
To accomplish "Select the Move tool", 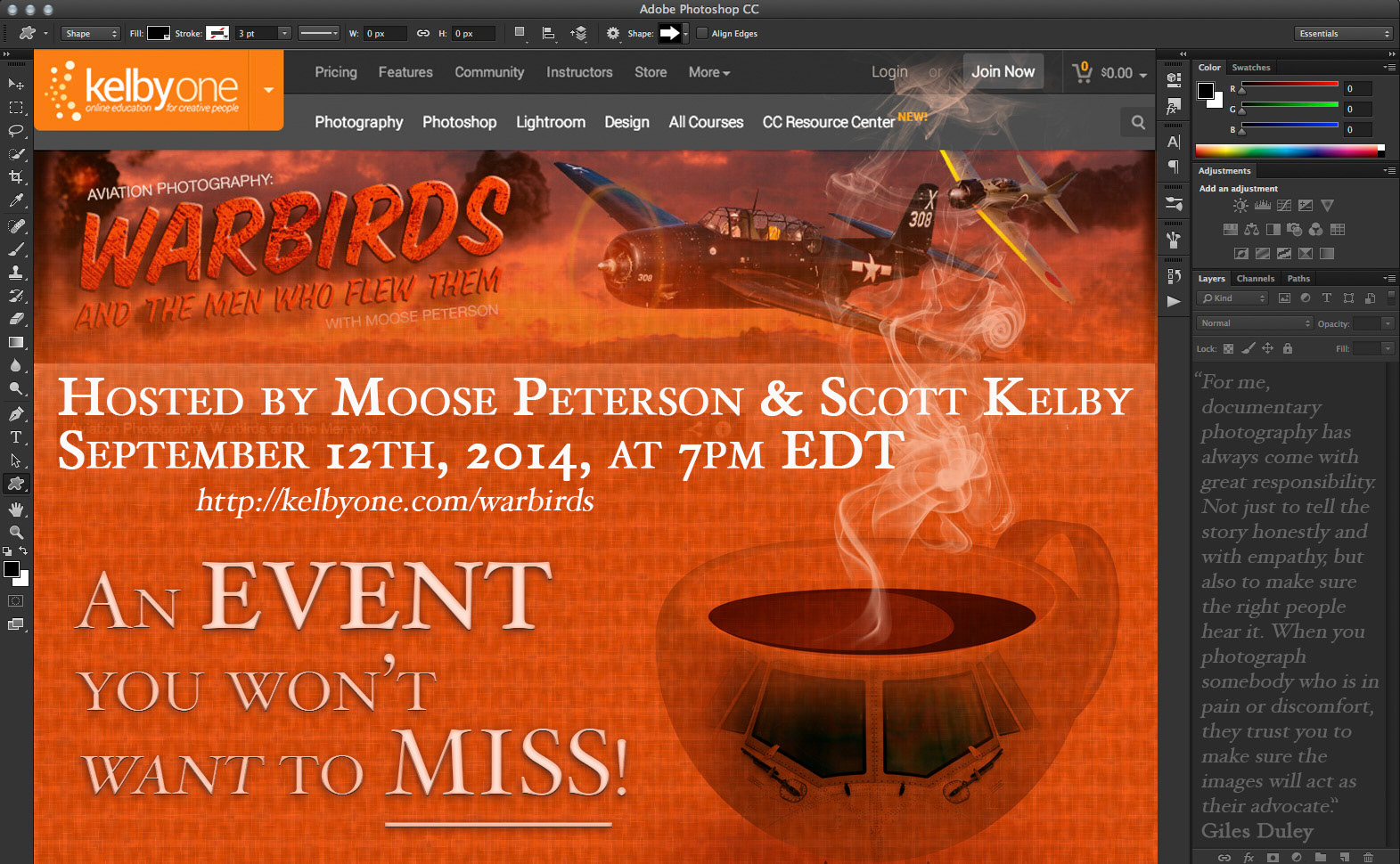I will (15, 84).
